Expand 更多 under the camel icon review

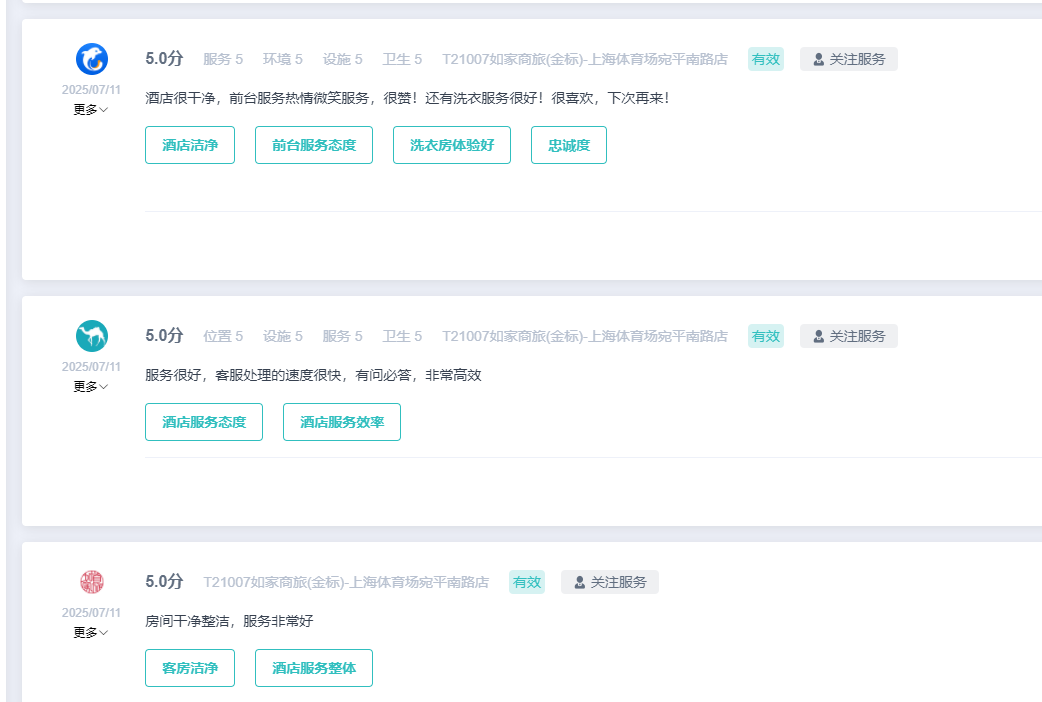coord(91,387)
